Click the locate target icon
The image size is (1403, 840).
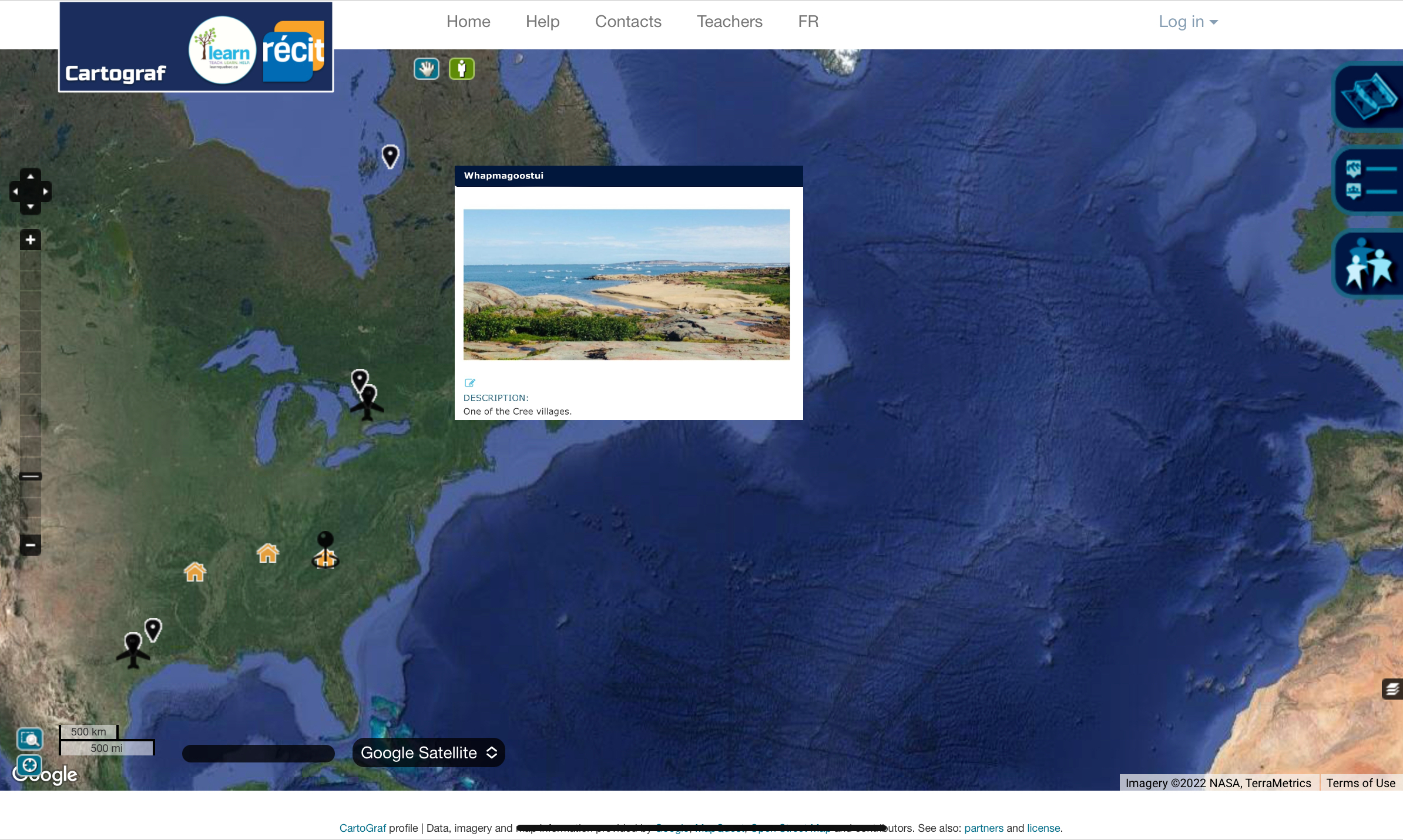point(29,765)
